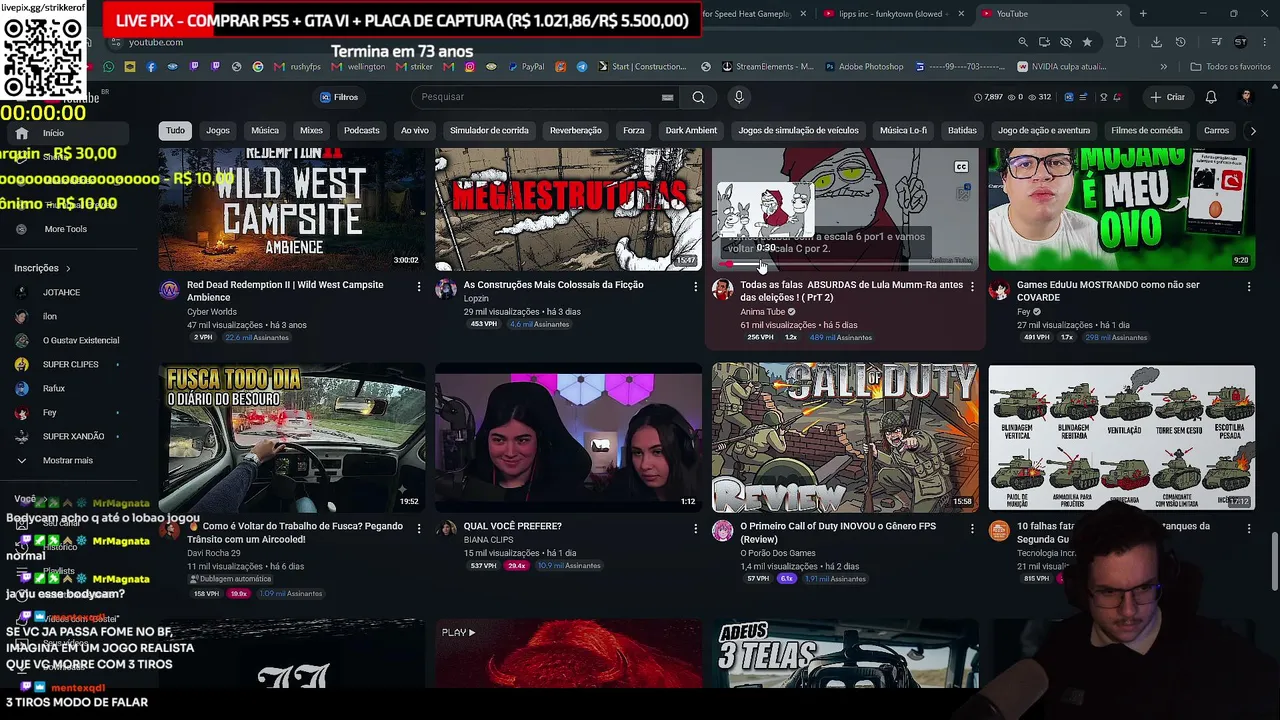The height and width of the screenshot is (720, 1280).
Task: Open the PayPal bookmark
Action: coord(525,67)
